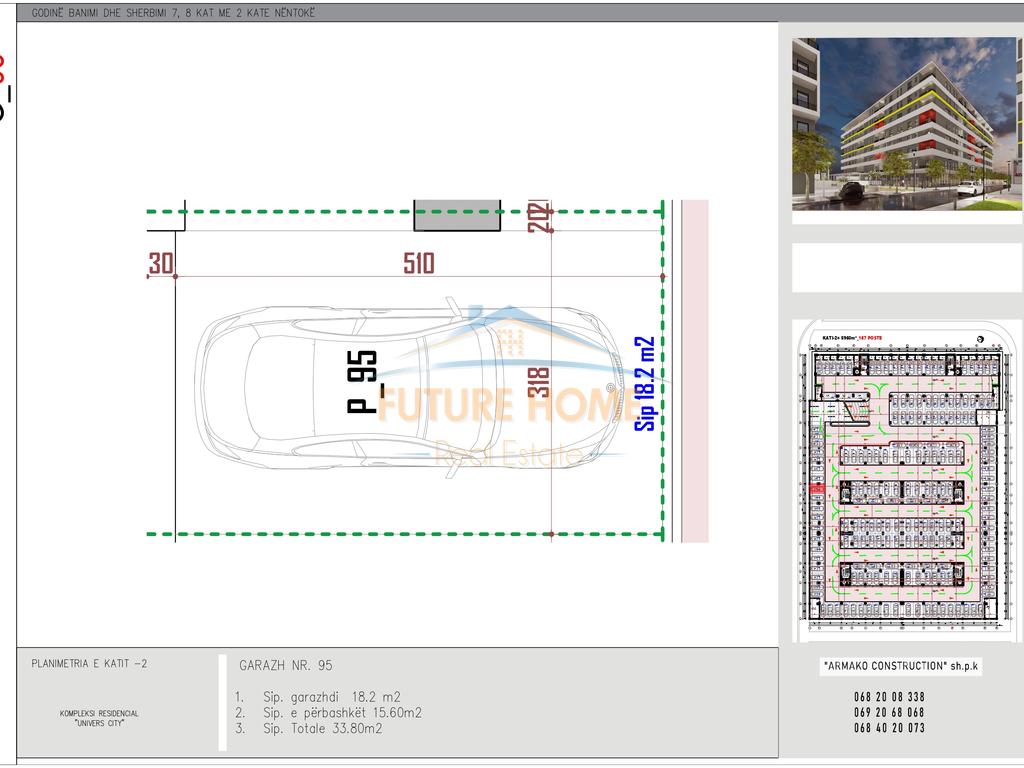
Task: Select the gray column rectangle at top
Action: [458, 217]
